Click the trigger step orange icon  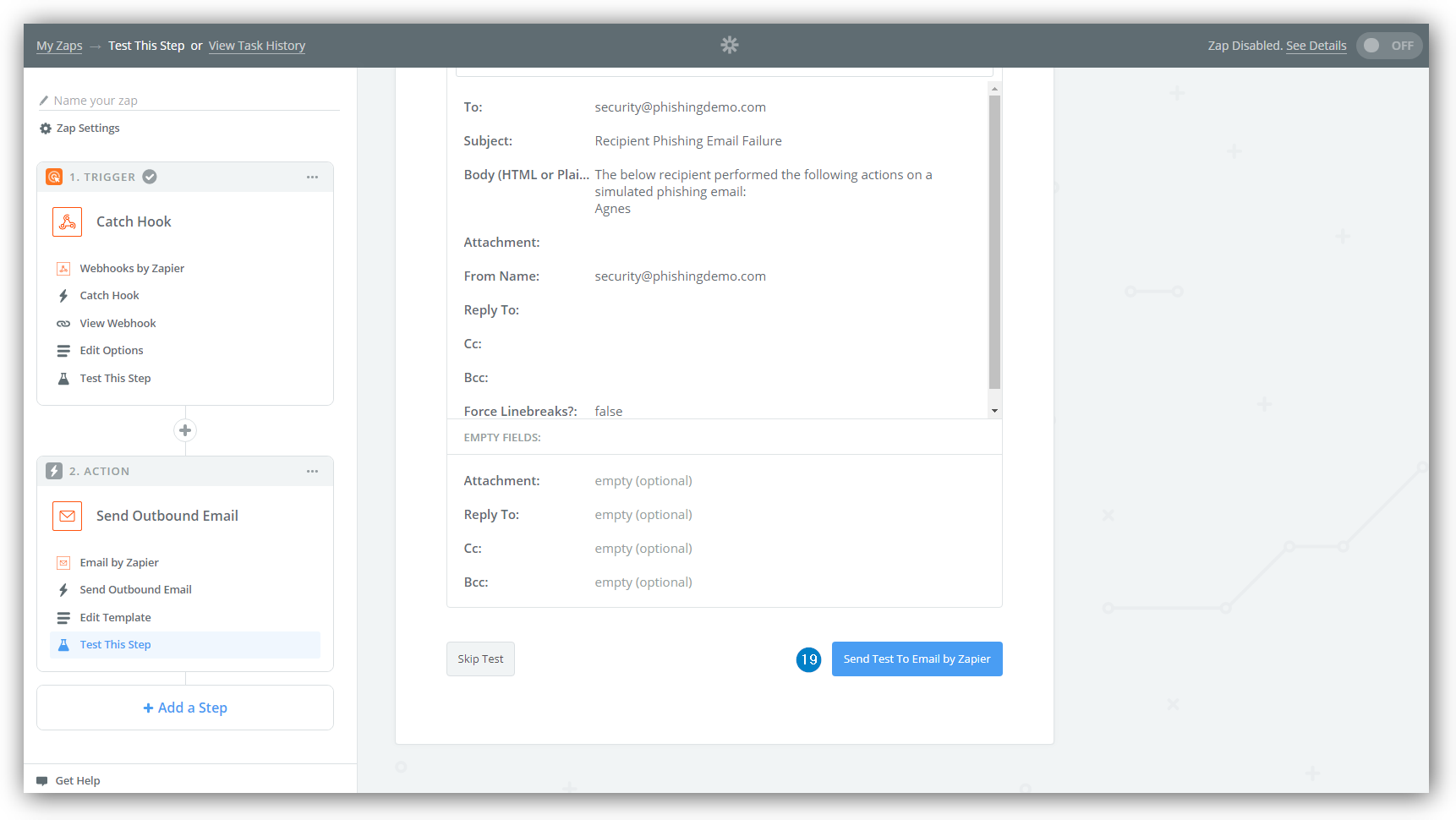coord(54,177)
